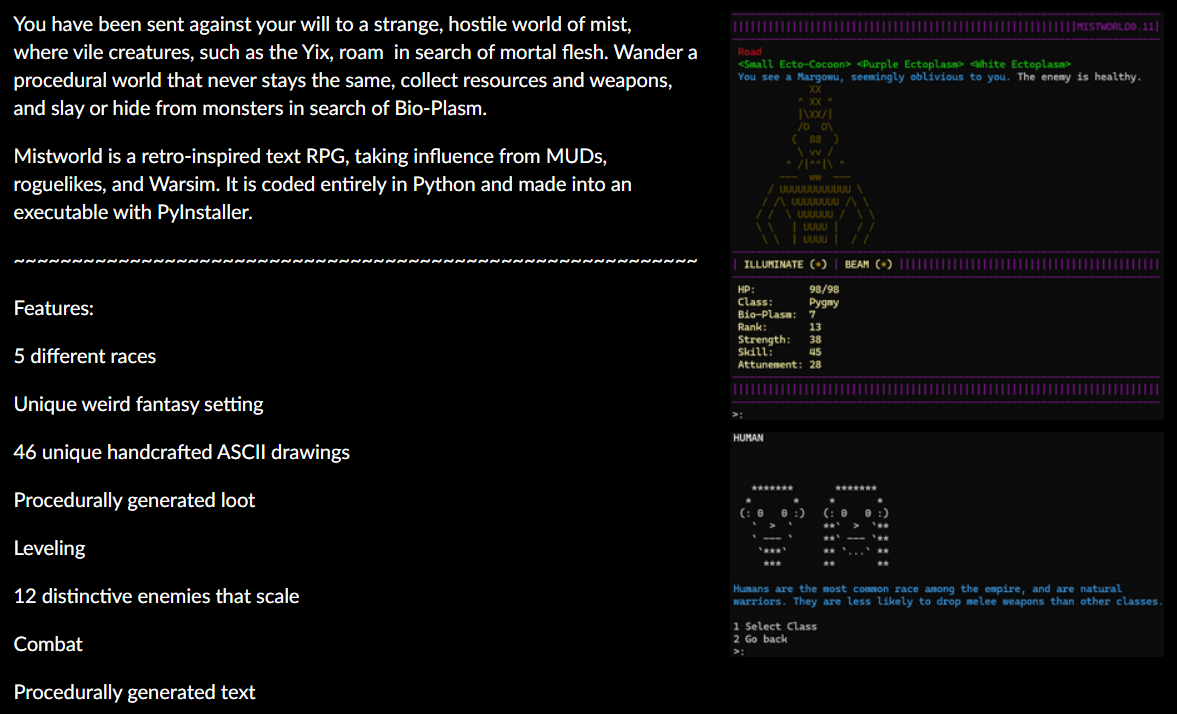Image resolution: width=1177 pixels, height=714 pixels.
Task: Click 'Procedurally generated text' feature line
Action: click(x=134, y=693)
